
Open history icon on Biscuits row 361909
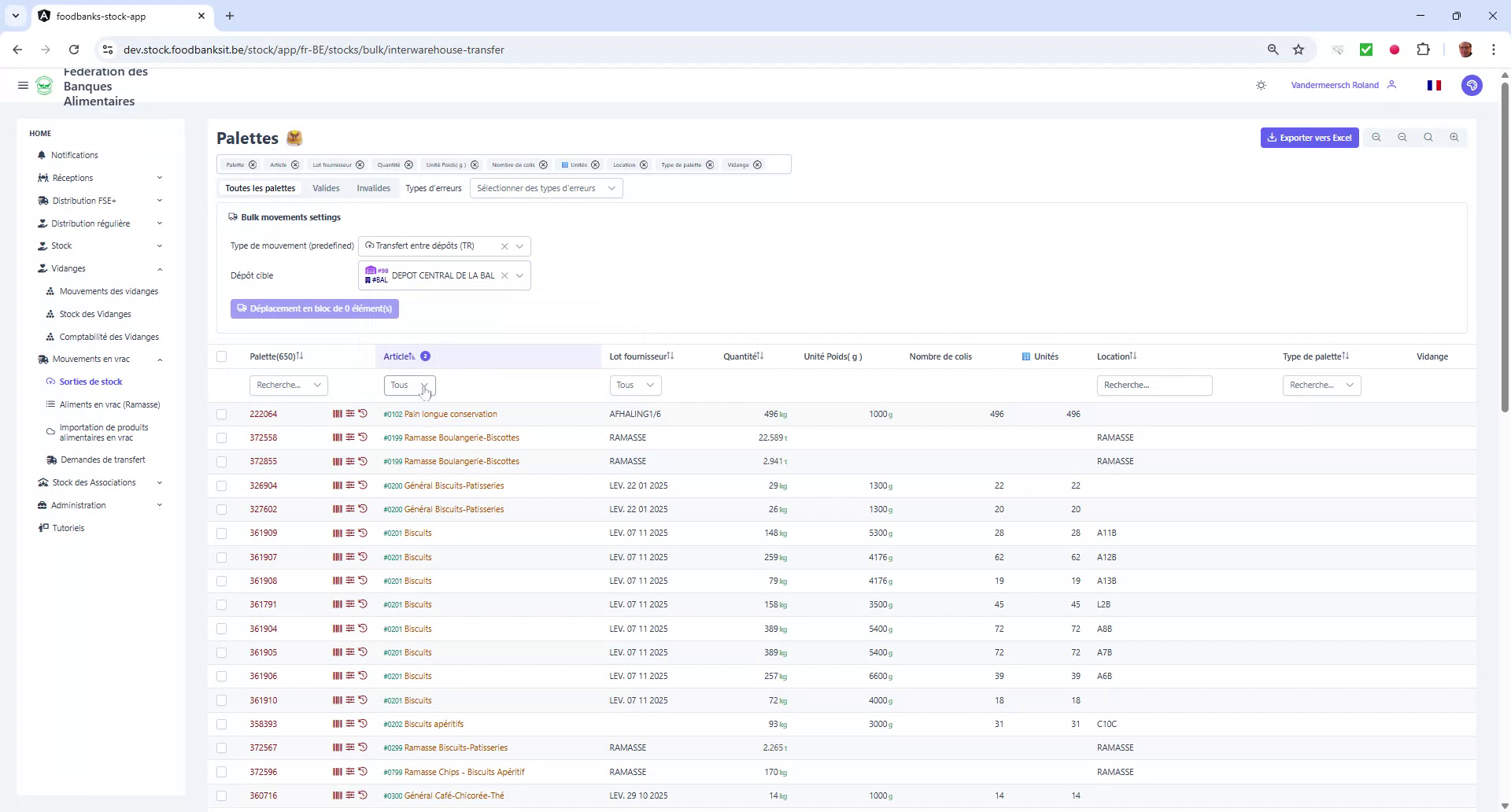coord(363,533)
